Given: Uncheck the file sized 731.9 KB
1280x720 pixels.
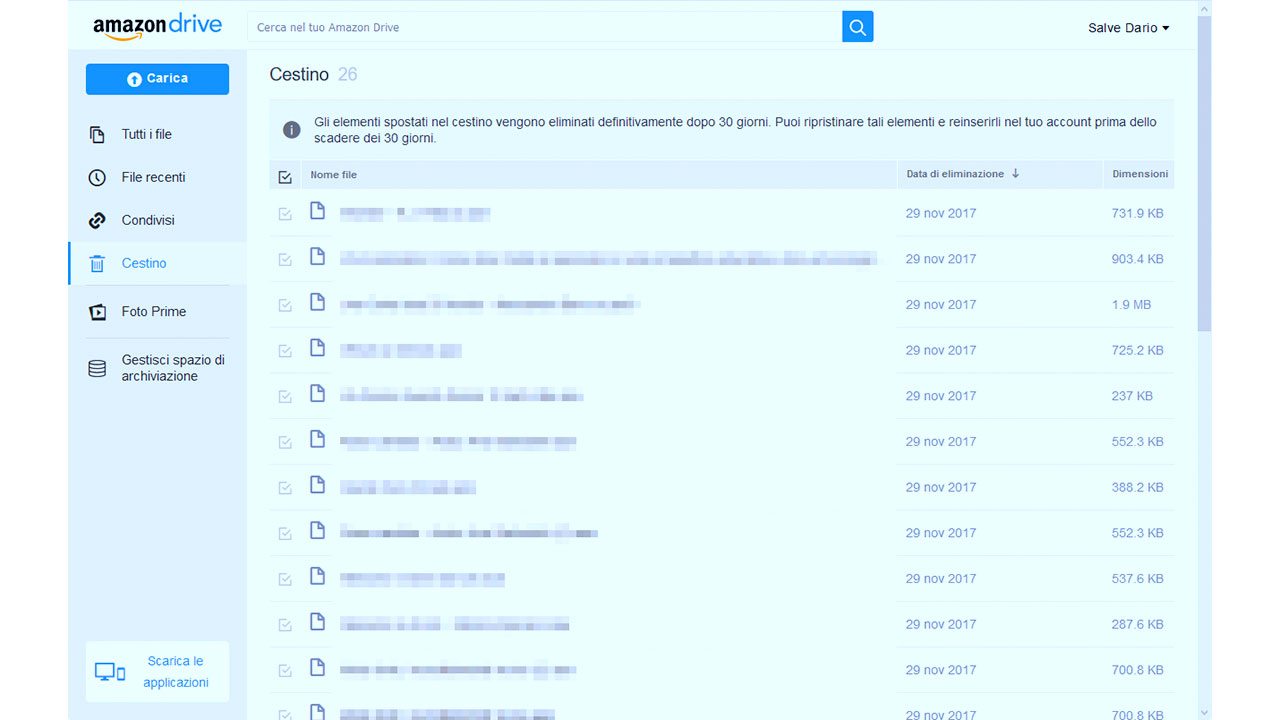Looking at the screenshot, I should click(285, 213).
